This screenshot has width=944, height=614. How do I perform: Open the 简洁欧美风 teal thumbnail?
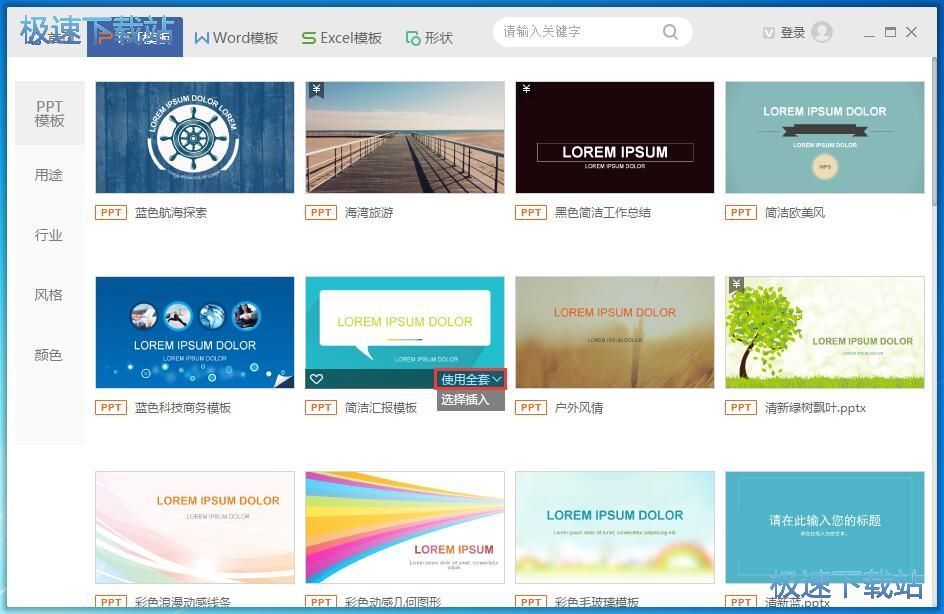tap(825, 137)
